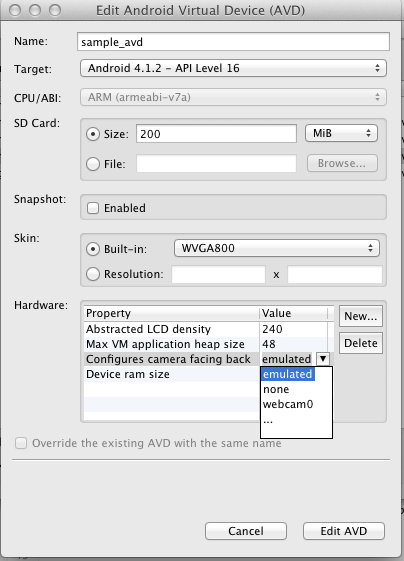Select the Built-in skin radio button
Image resolution: width=404 pixels, height=561 pixels.
(x=93, y=249)
